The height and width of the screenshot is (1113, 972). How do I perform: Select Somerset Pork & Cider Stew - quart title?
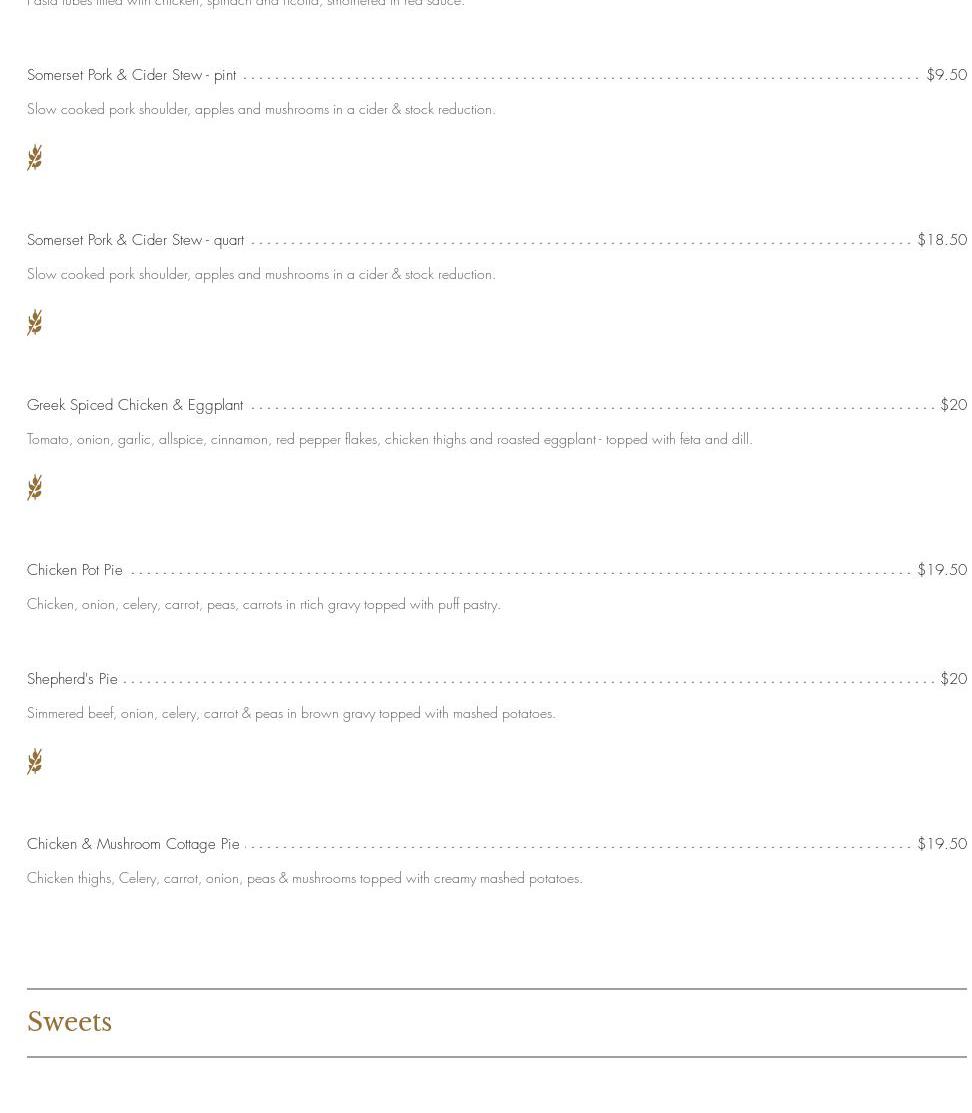136,240
